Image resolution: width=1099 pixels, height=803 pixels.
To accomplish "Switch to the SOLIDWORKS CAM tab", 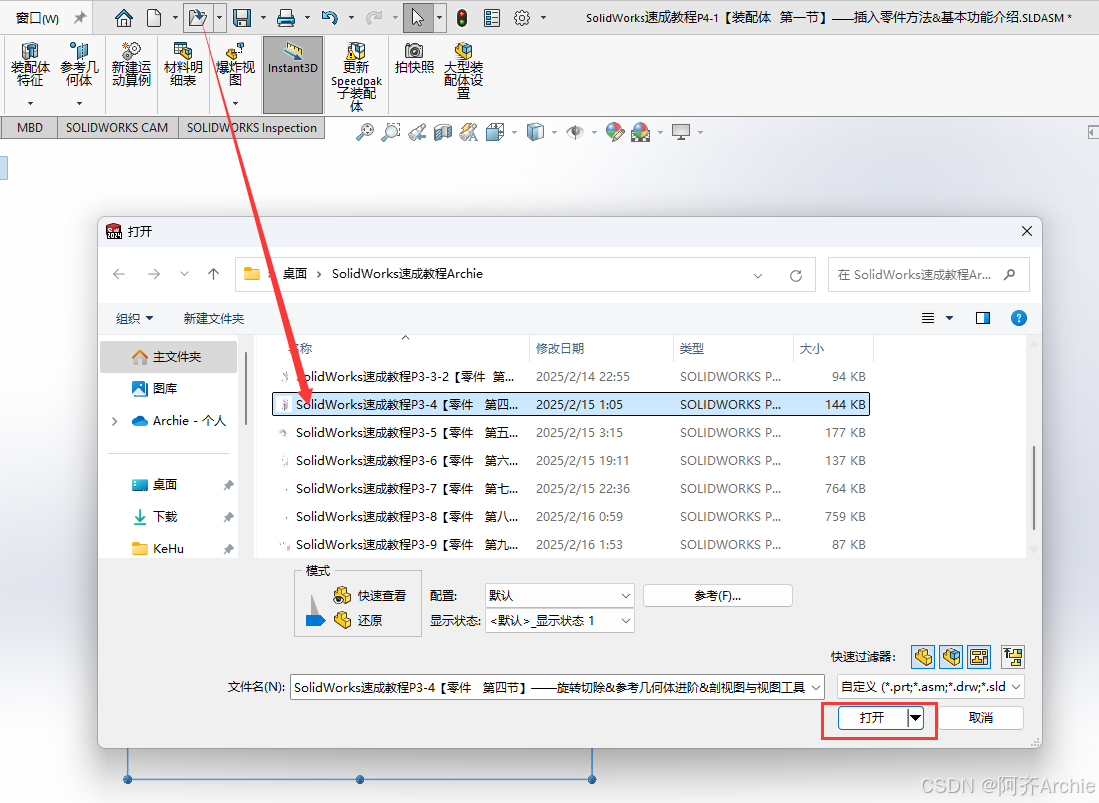I will (117, 128).
